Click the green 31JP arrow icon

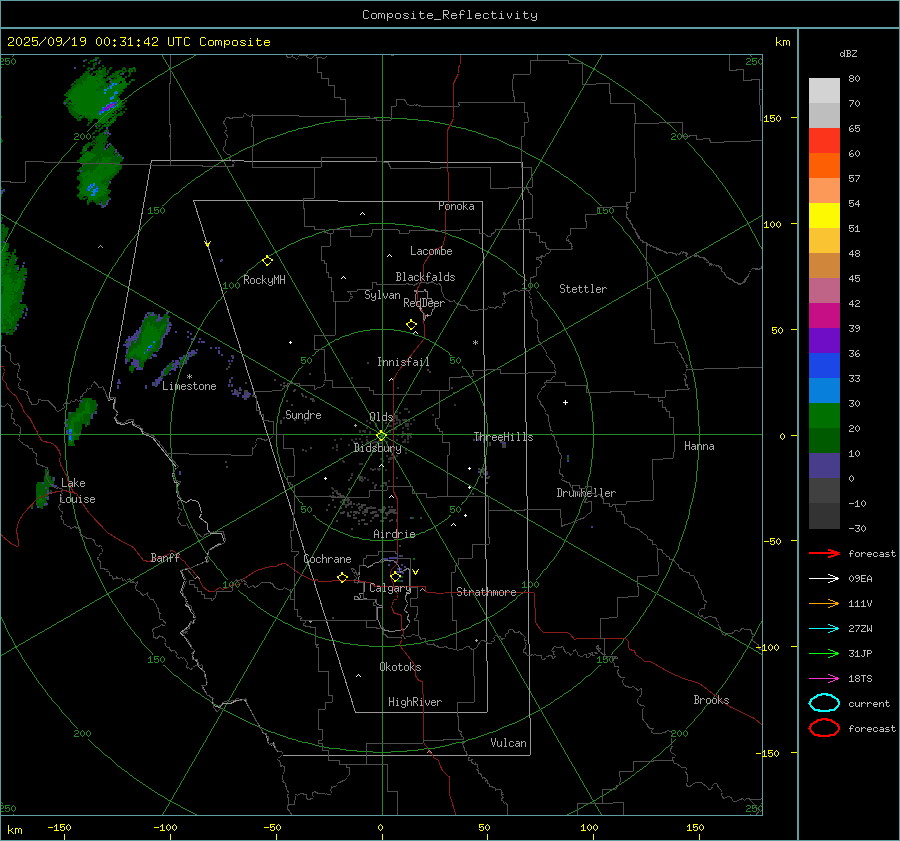point(824,653)
